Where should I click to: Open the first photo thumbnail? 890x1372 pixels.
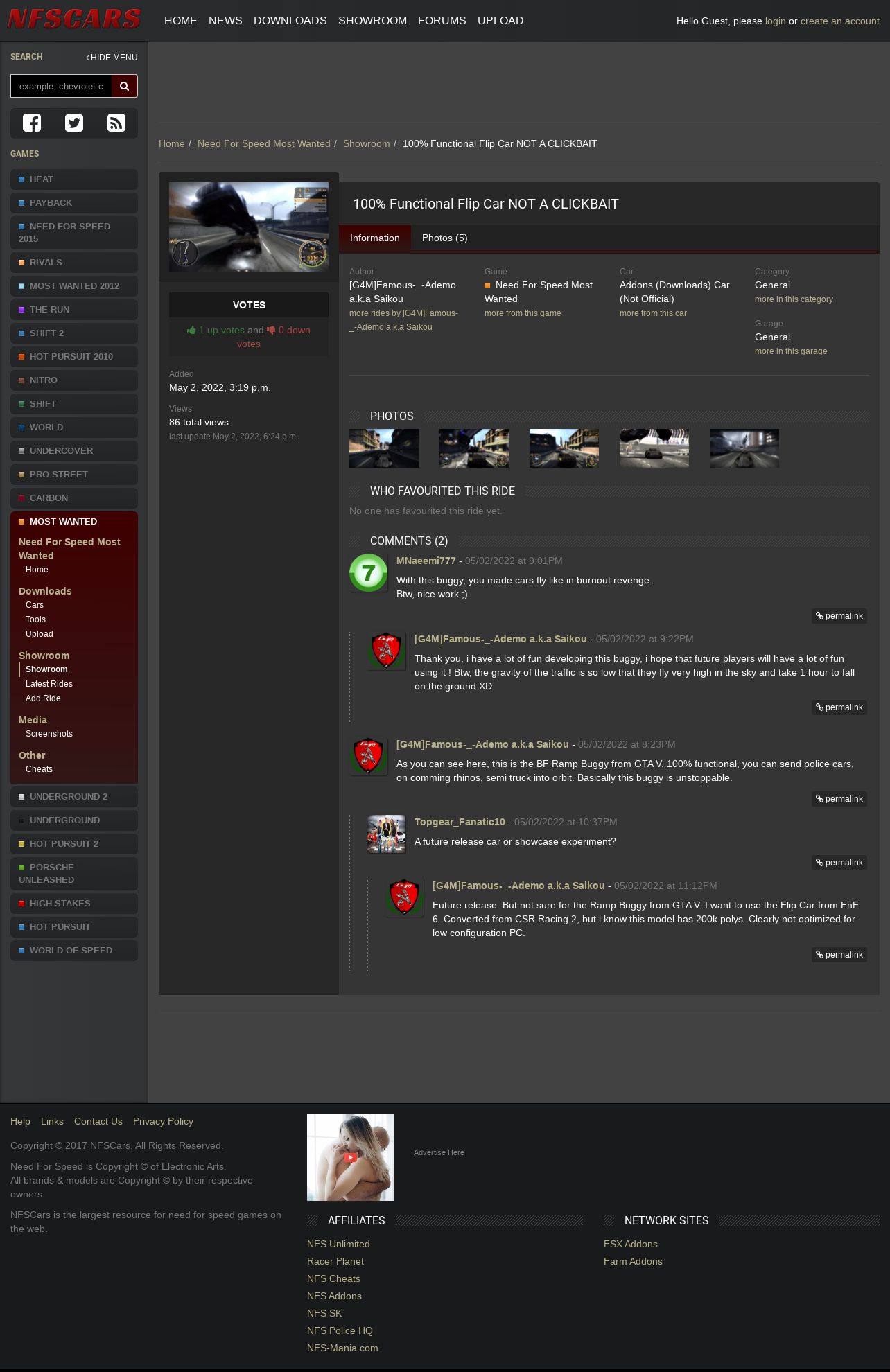384,448
